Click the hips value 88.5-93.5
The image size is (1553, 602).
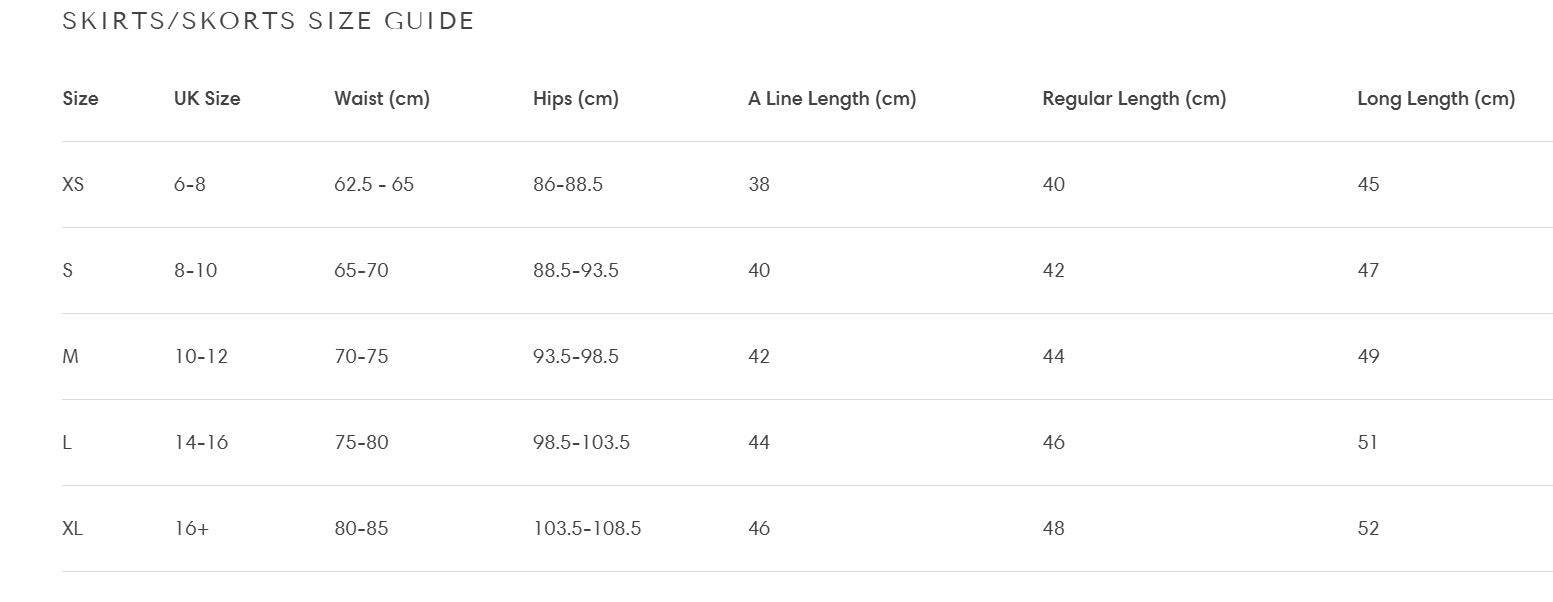(x=576, y=271)
